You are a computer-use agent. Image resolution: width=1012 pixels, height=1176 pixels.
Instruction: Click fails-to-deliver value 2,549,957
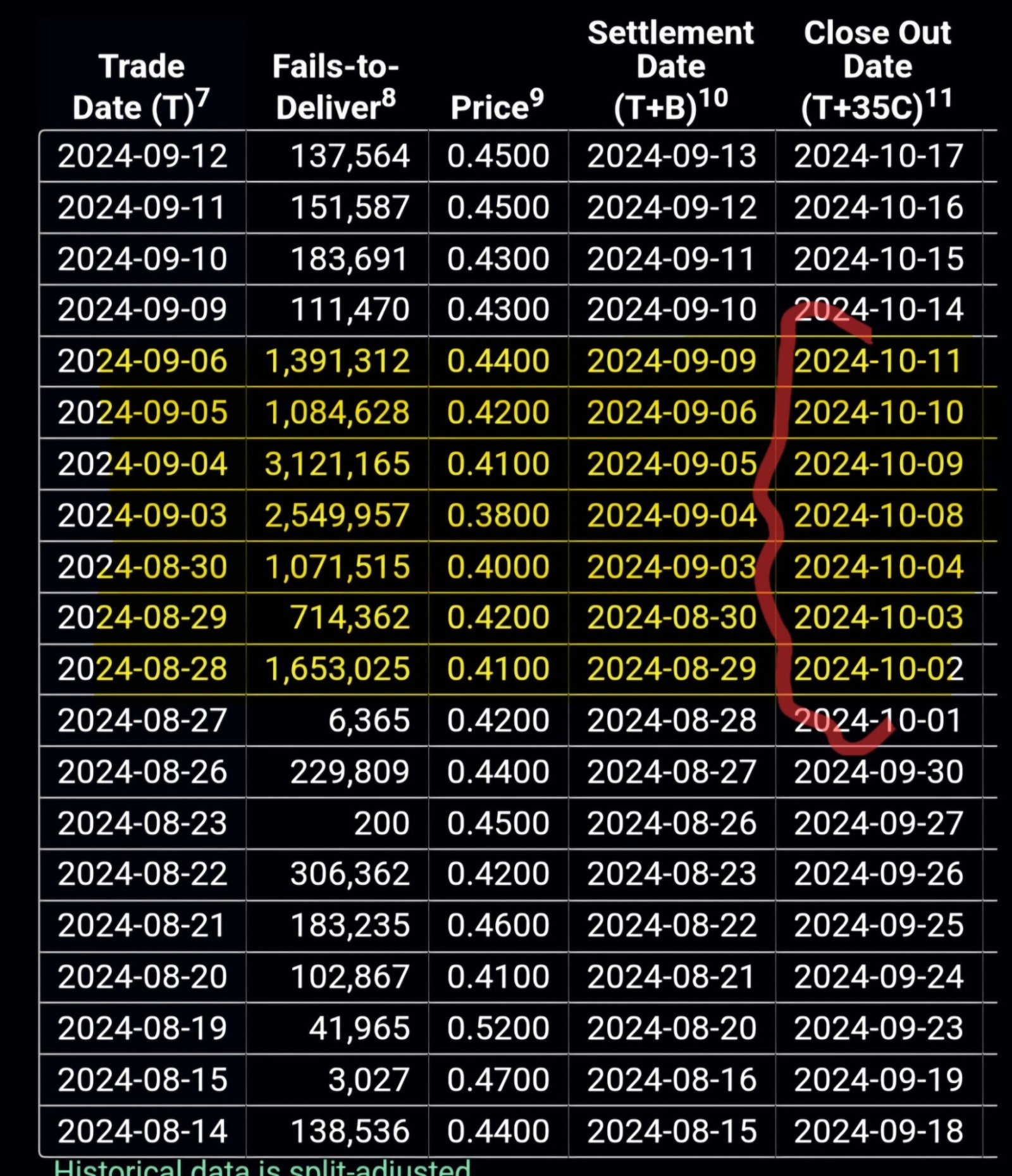point(337,515)
